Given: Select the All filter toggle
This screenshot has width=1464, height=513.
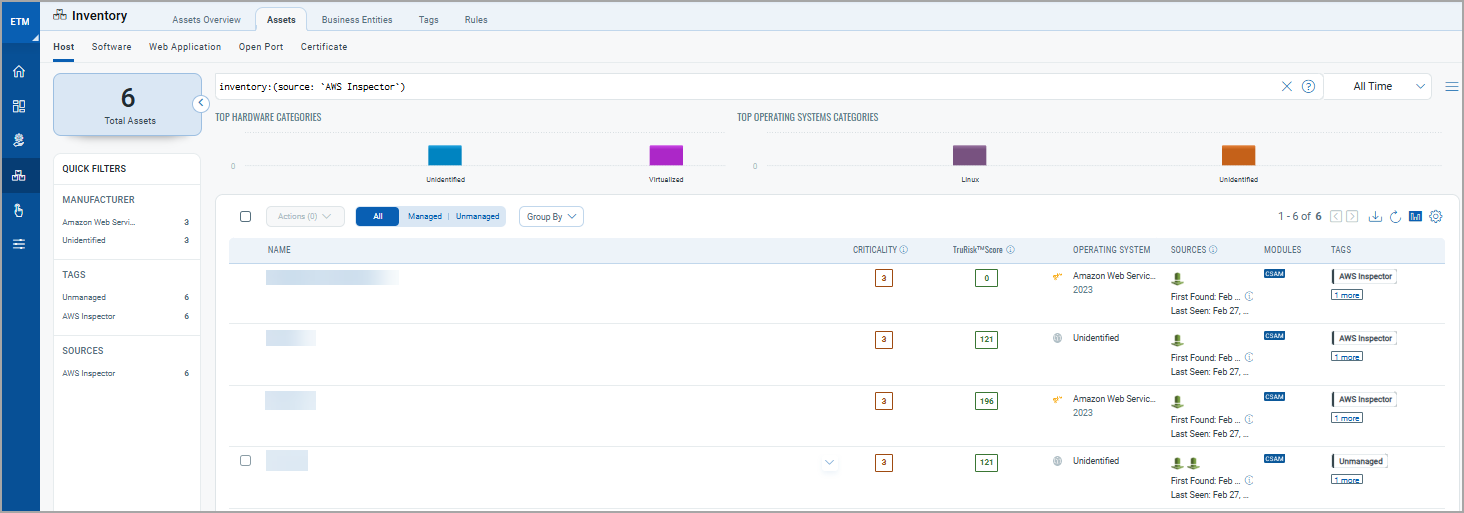Looking at the screenshot, I should pyautogui.click(x=378, y=216).
